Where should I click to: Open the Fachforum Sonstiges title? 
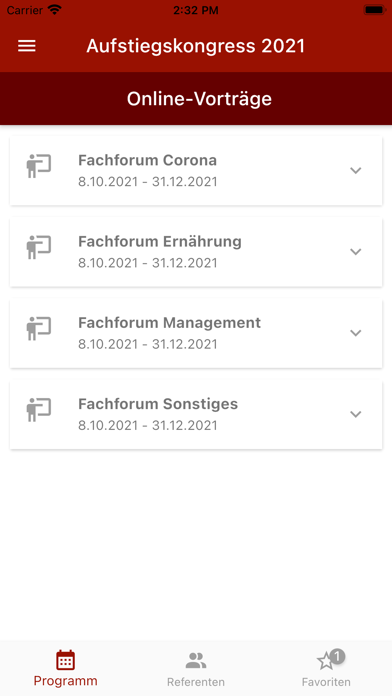click(x=158, y=404)
